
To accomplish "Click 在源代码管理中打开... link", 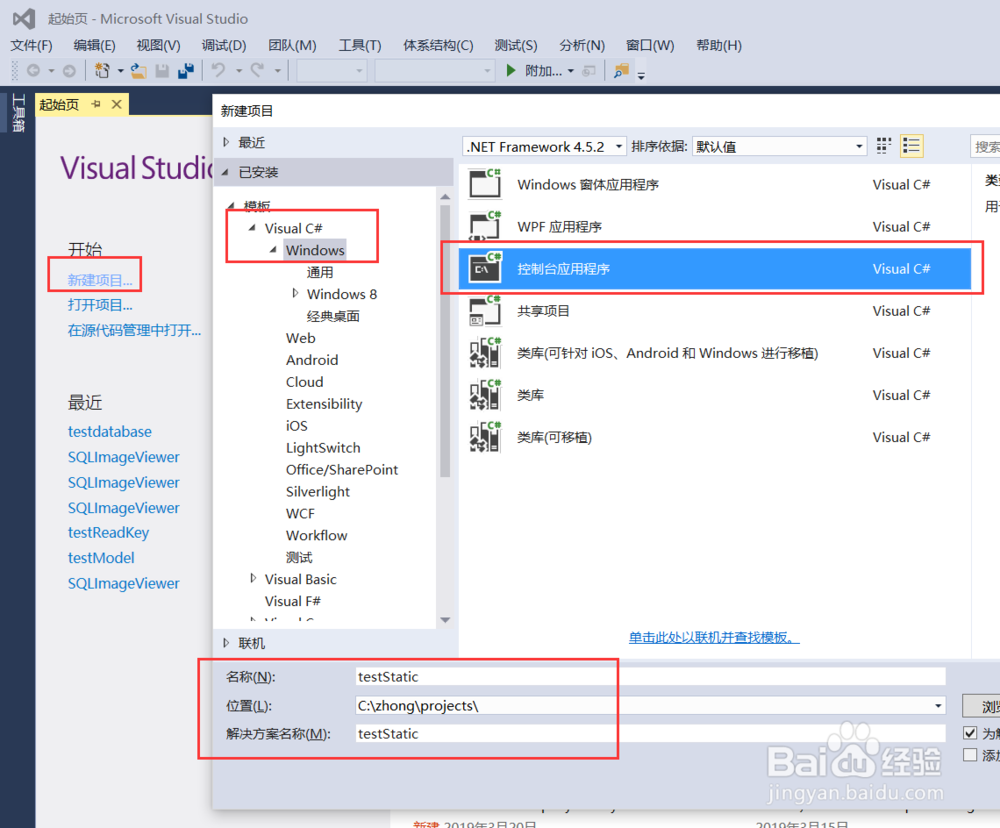I will coord(135,330).
